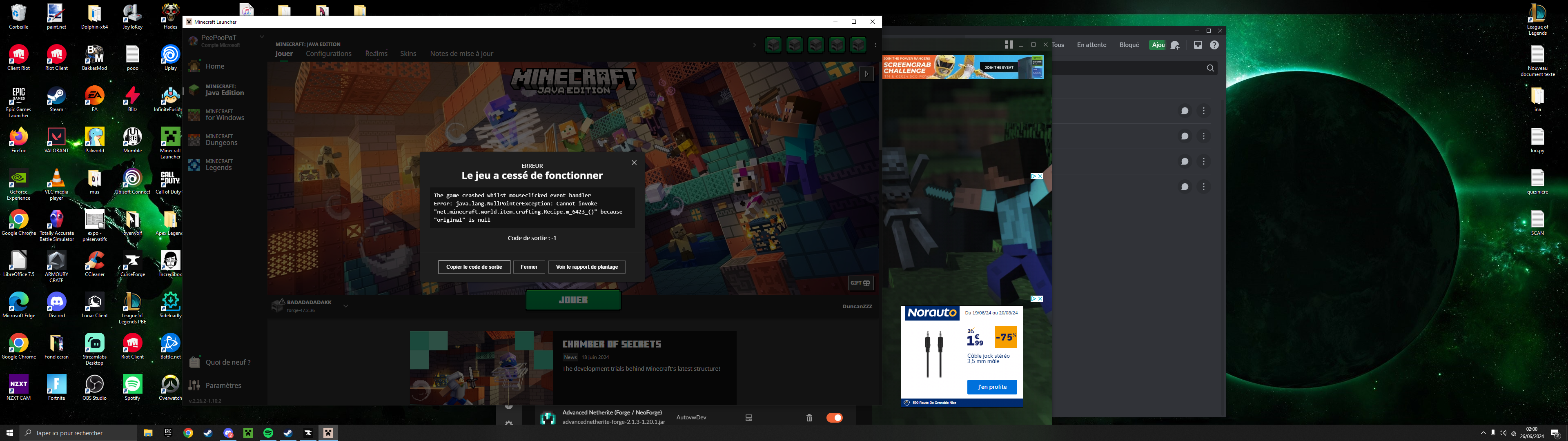Expand the PeePooPaT account dropdown

click(x=262, y=37)
